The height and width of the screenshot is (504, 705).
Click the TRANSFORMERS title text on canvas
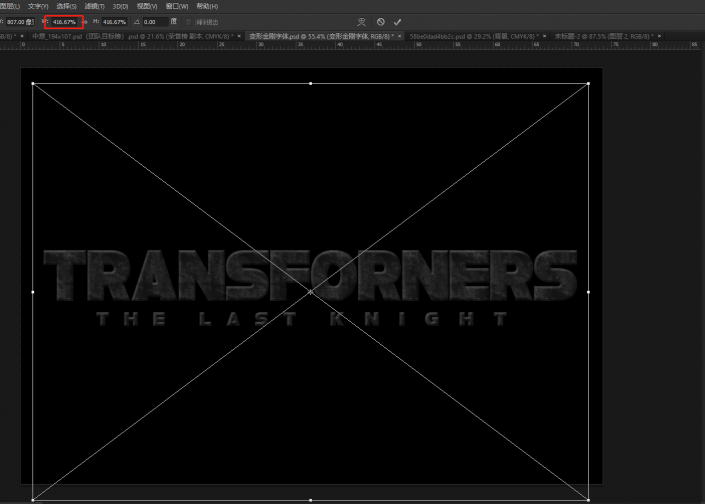(x=310, y=275)
